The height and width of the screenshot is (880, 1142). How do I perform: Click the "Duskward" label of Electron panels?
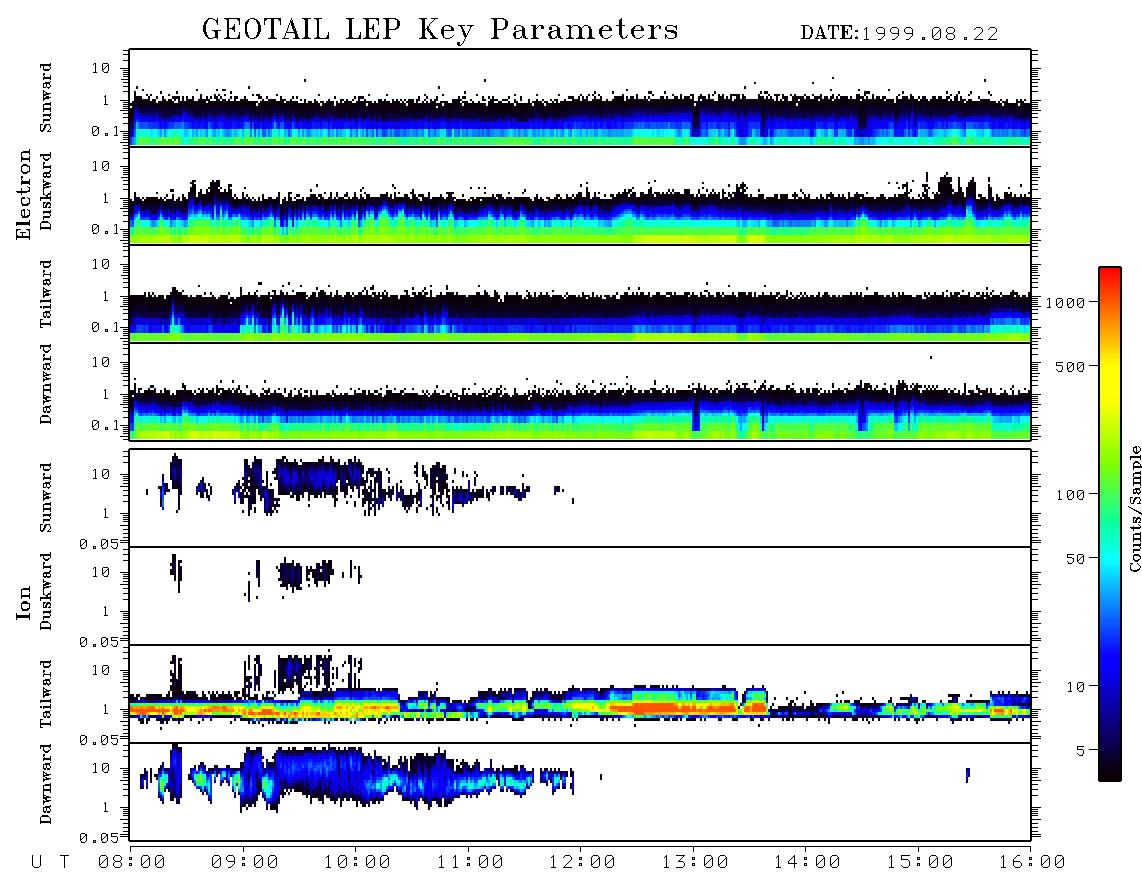pyautogui.click(x=46, y=191)
